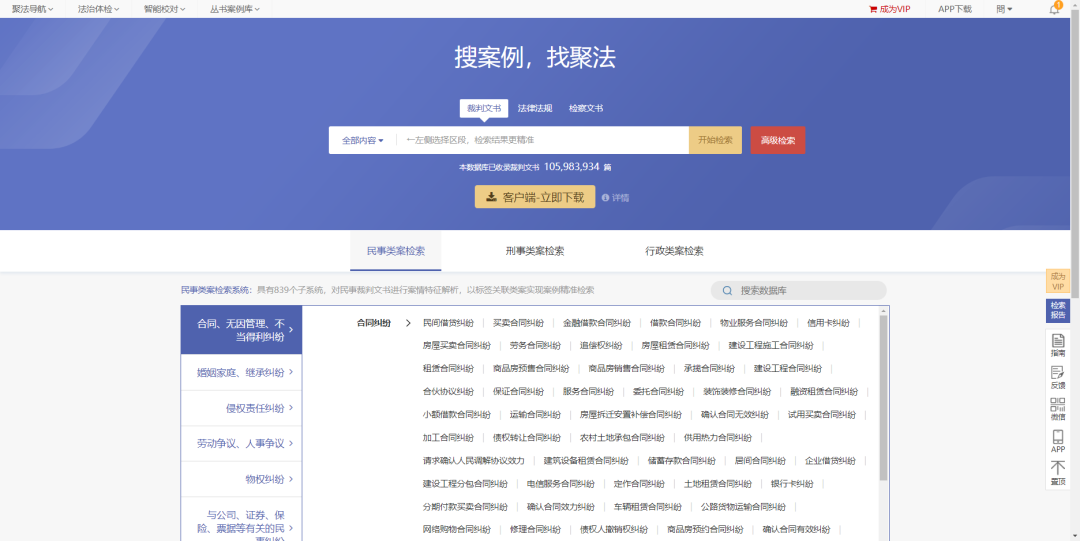Open the 房屋买卖合同纠纷 link

pos(457,346)
